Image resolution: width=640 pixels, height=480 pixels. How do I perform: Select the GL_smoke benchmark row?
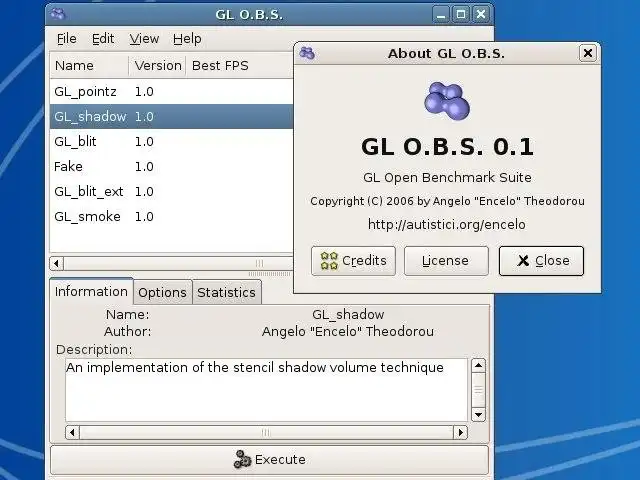171,216
